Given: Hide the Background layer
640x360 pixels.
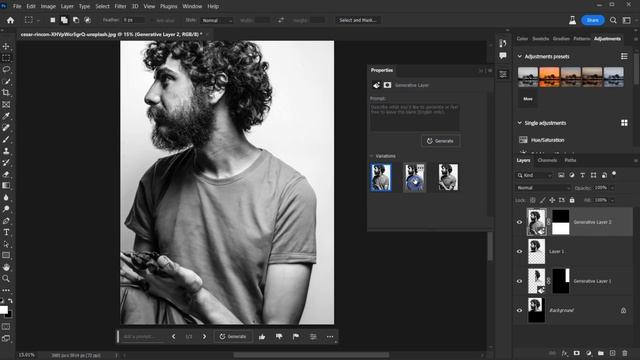Looking at the screenshot, I should coord(520,310).
